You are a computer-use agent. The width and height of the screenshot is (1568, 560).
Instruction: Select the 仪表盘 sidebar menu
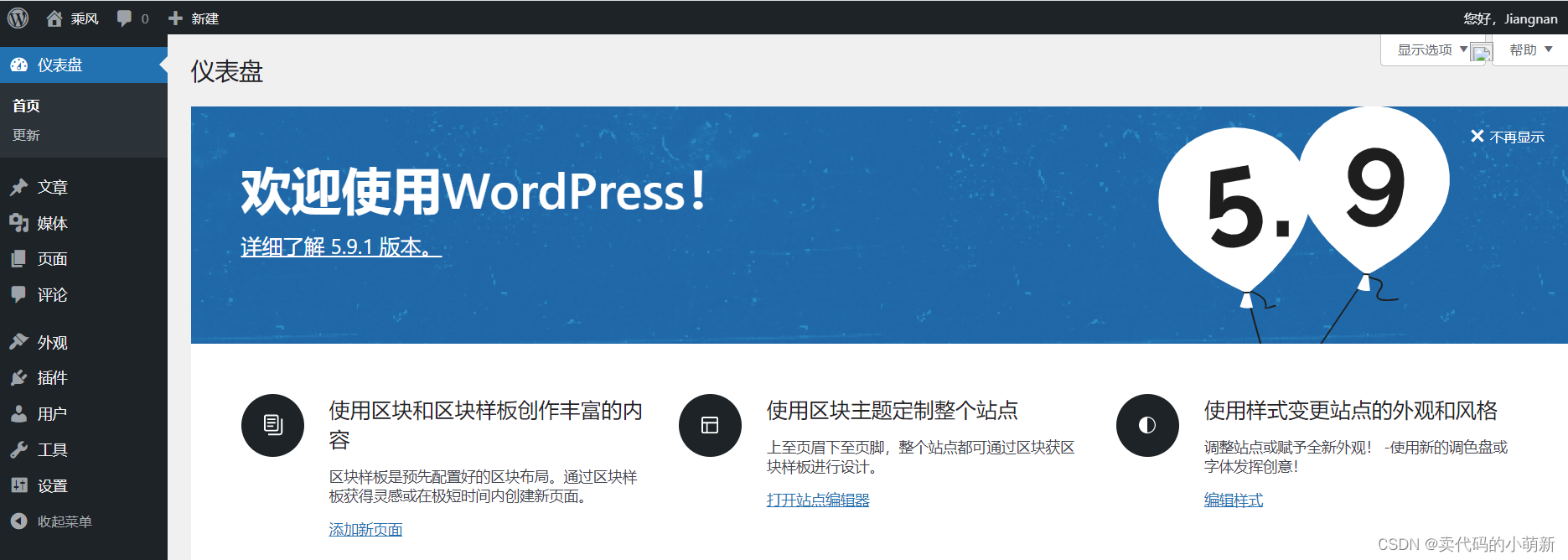[84, 65]
